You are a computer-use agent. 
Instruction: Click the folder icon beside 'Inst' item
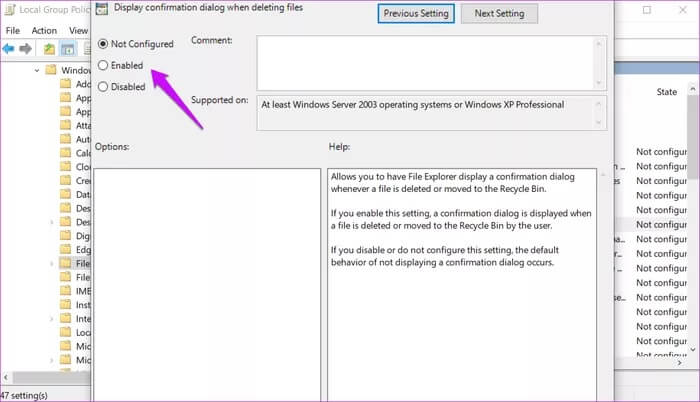[66, 305]
